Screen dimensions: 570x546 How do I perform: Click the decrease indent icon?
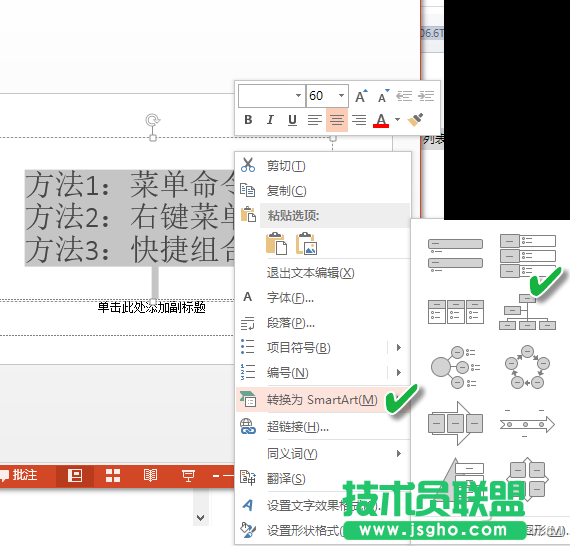point(404,96)
